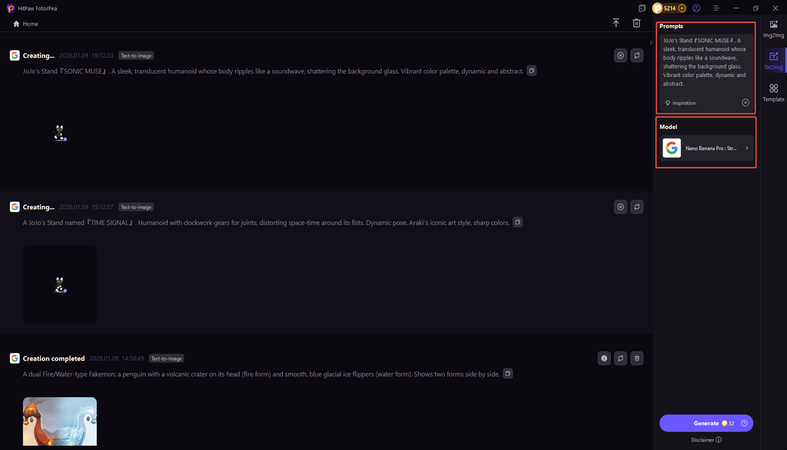Open the Img2Img tool in sidebar
The image size is (787, 450).
[773, 28]
